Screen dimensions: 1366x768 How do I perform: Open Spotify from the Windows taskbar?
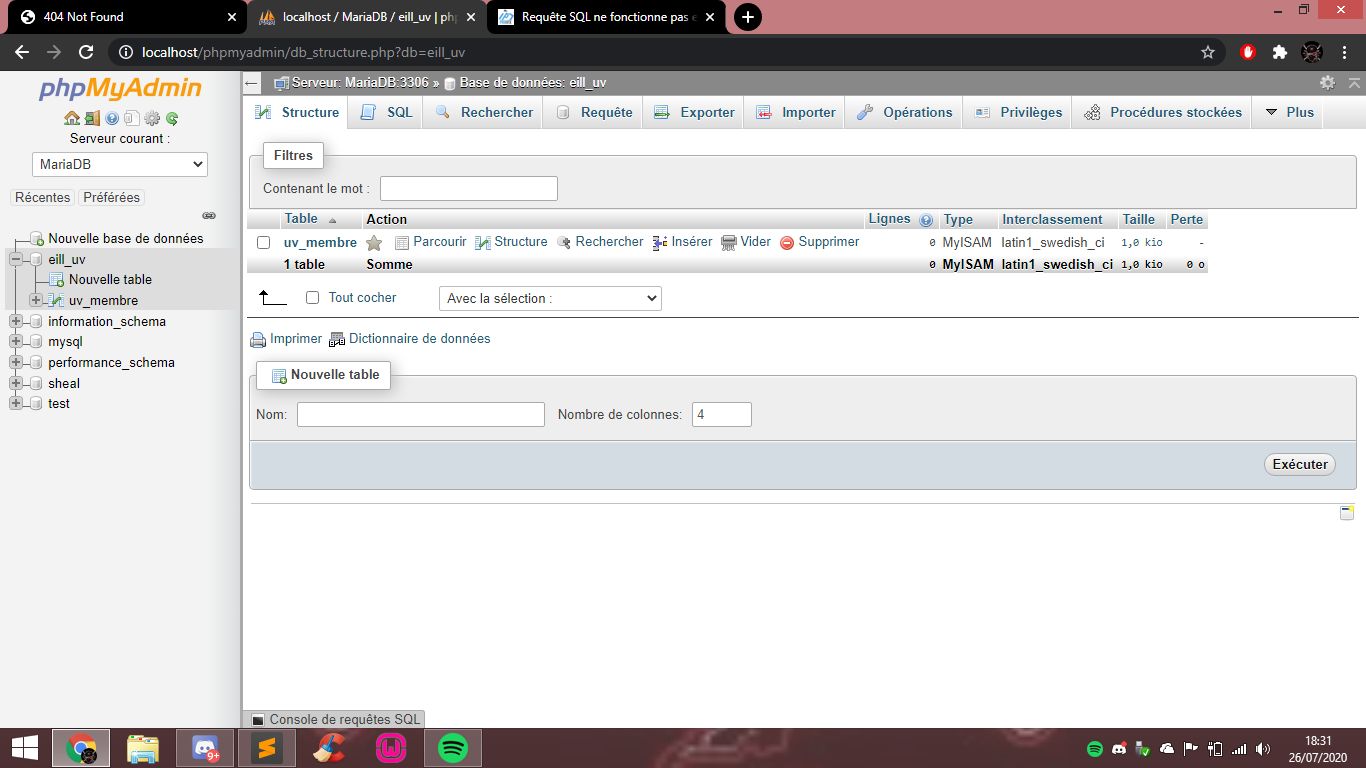point(453,748)
